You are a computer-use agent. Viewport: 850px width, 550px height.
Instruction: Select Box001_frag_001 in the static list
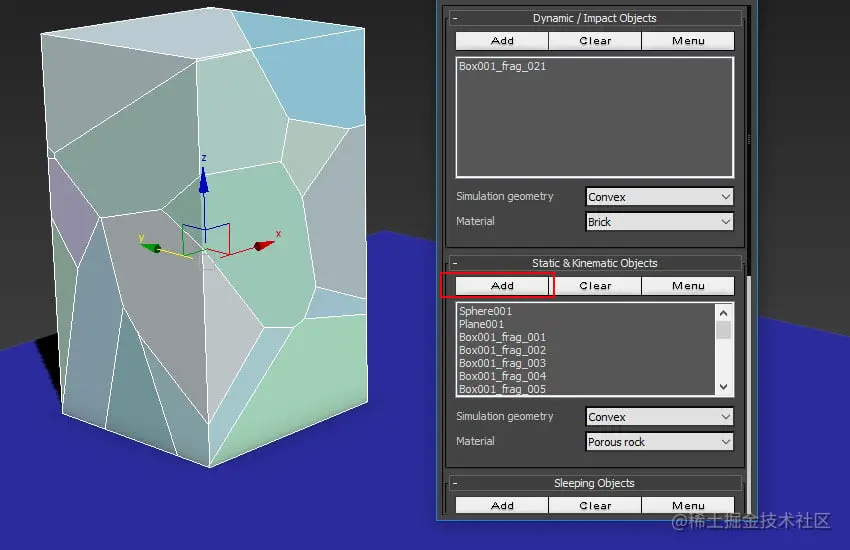tap(502, 337)
